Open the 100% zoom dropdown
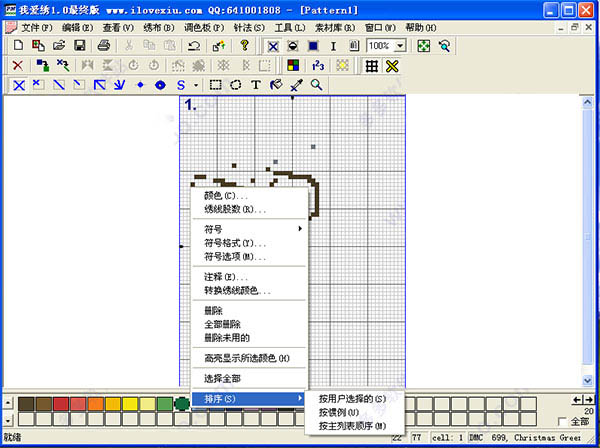 (400, 46)
